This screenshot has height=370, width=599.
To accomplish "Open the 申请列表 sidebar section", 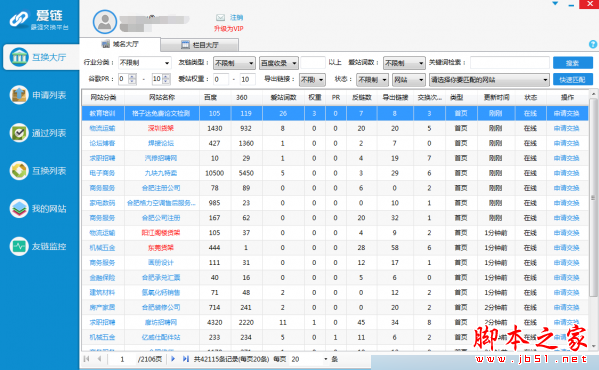I will click(x=38, y=95).
